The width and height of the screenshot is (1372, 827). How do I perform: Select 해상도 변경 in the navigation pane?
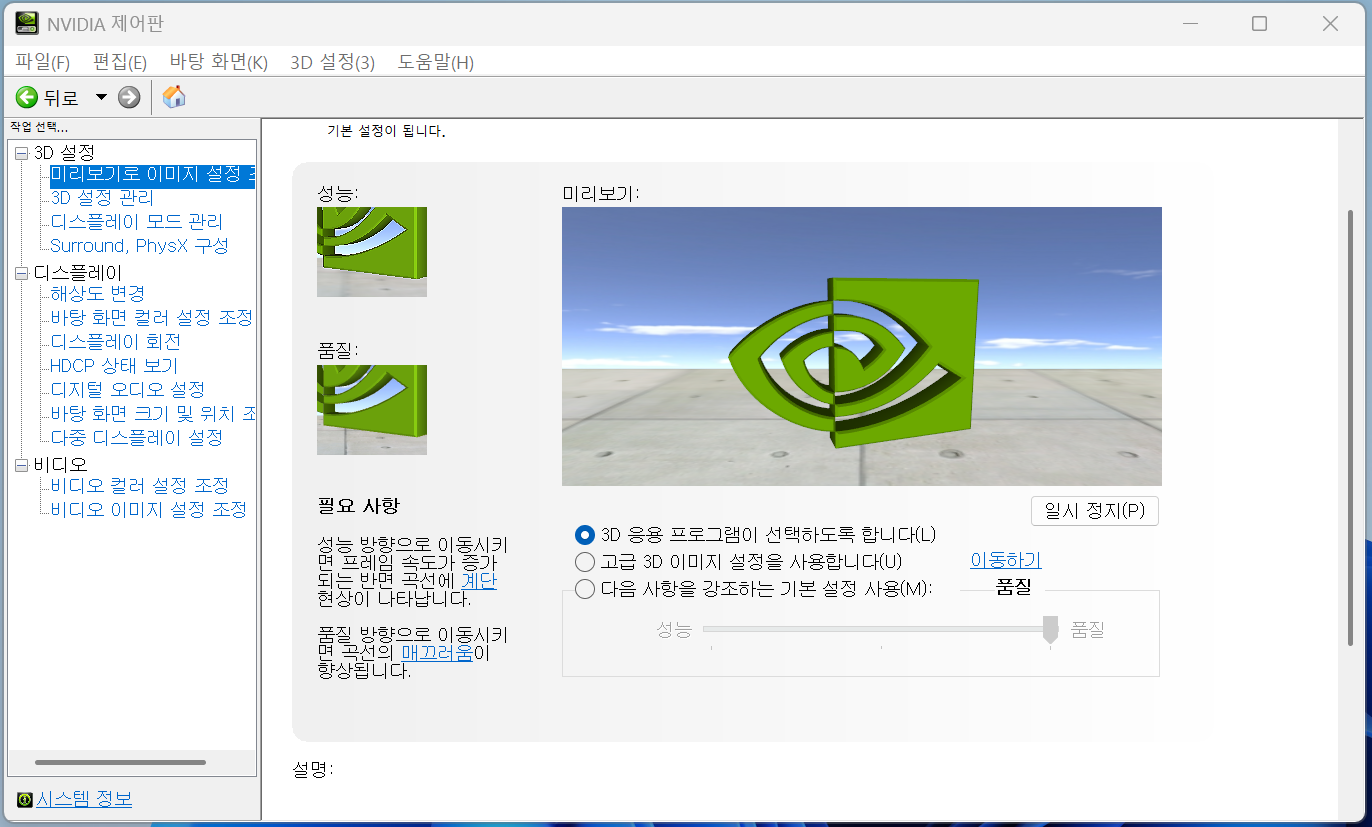(x=96, y=293)
